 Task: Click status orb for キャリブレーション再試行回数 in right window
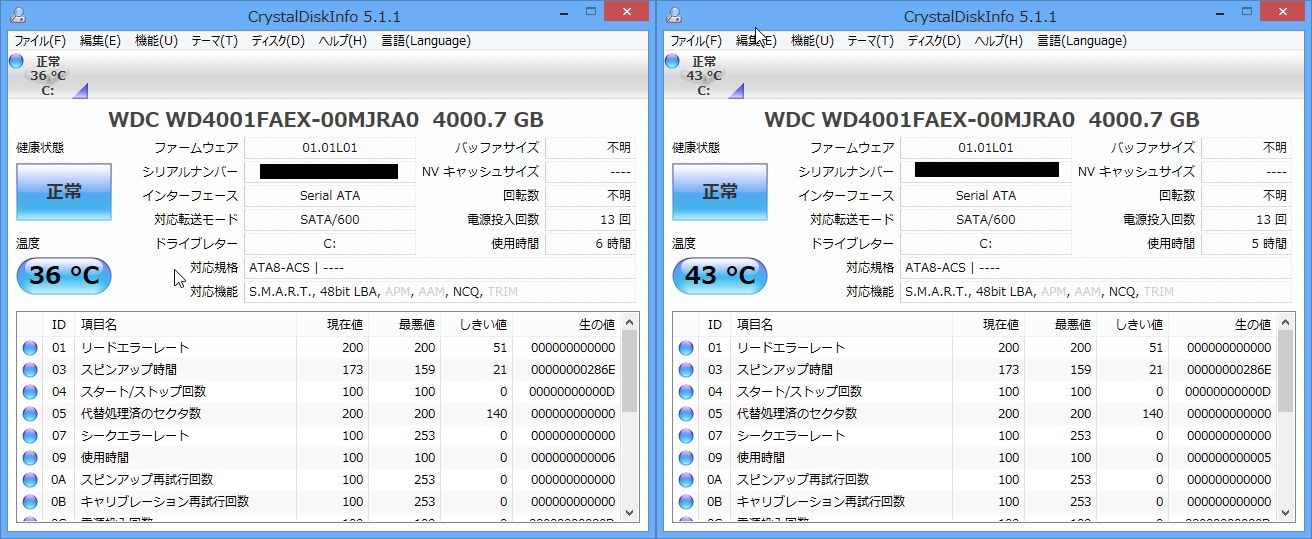pyautogui.click(x=685, y=502)
